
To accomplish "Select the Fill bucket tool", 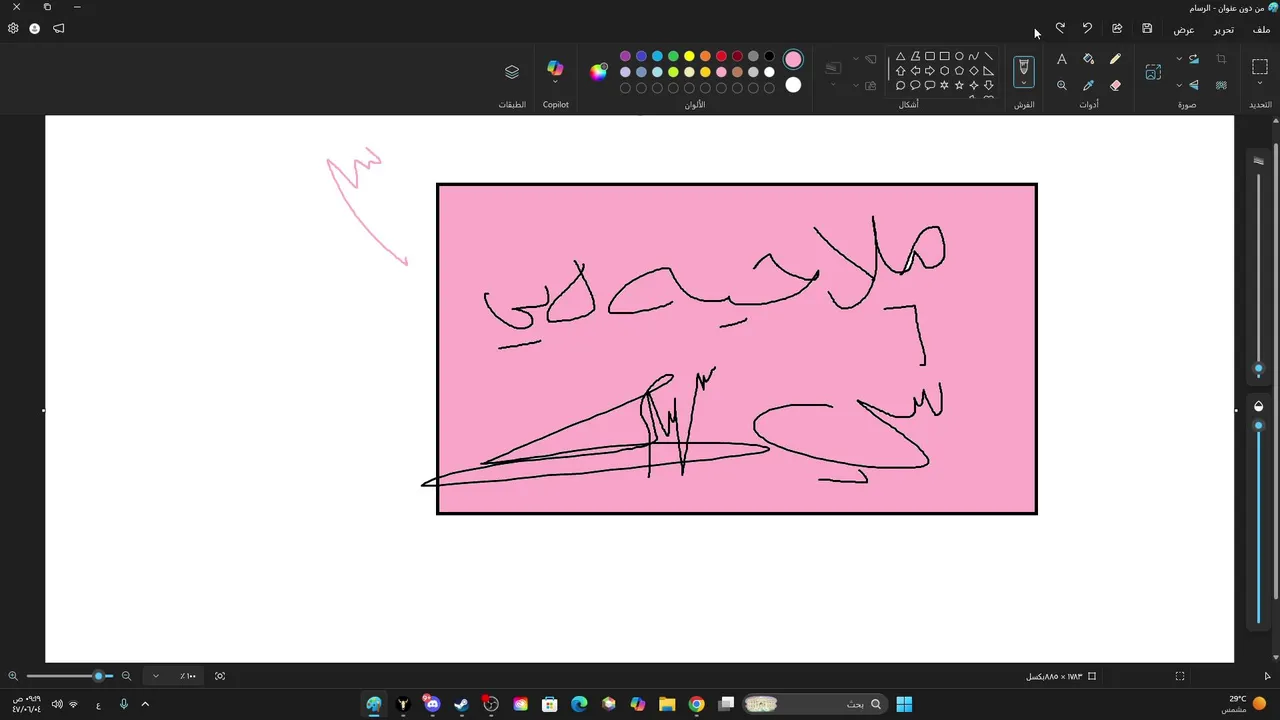I will click(x=1089, y=58).
